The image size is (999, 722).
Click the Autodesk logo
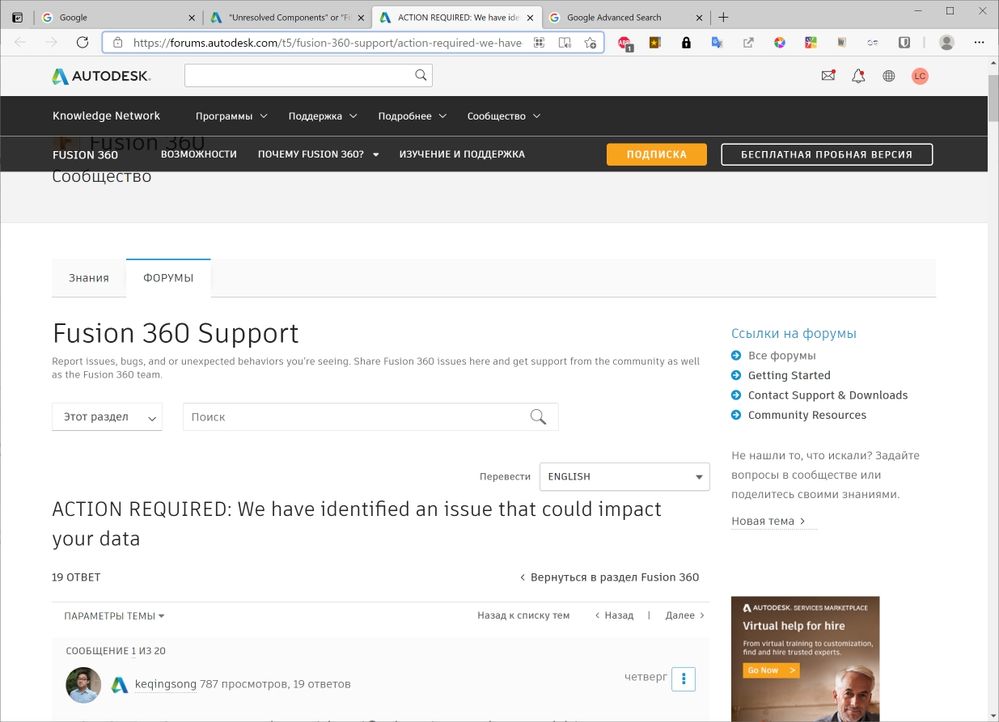(101, 76)
